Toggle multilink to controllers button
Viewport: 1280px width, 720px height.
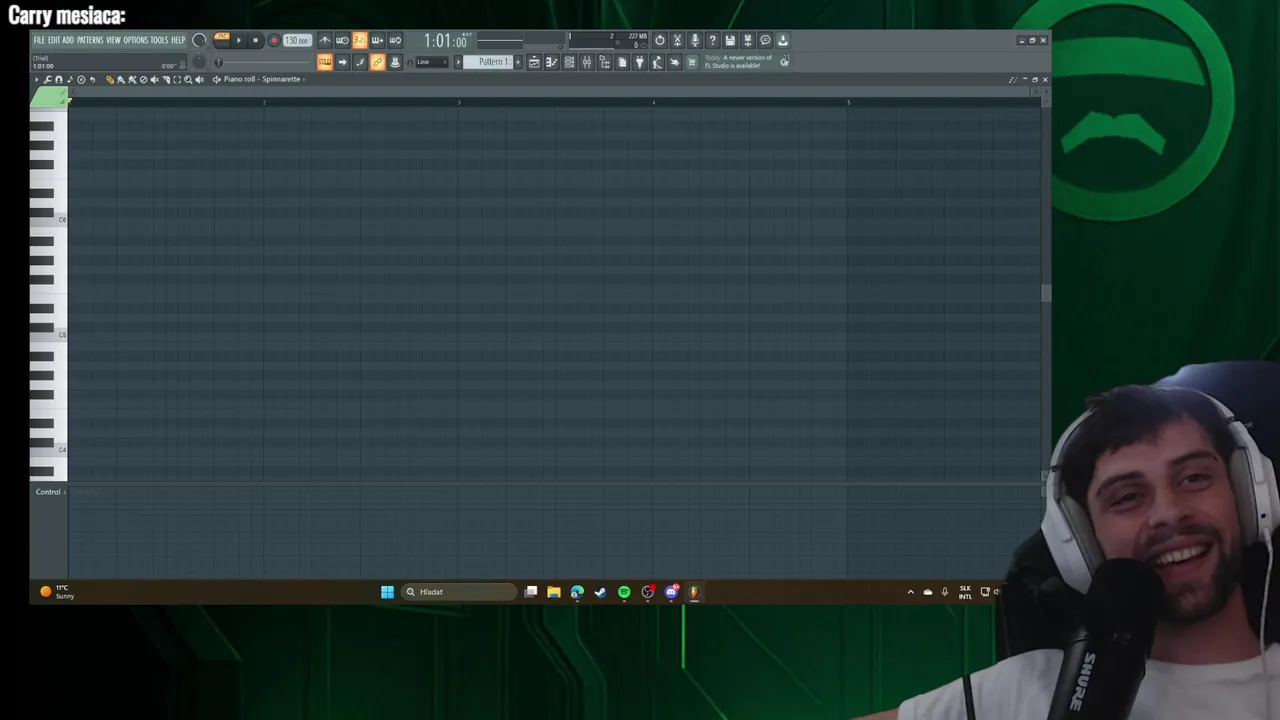(395, 62)
